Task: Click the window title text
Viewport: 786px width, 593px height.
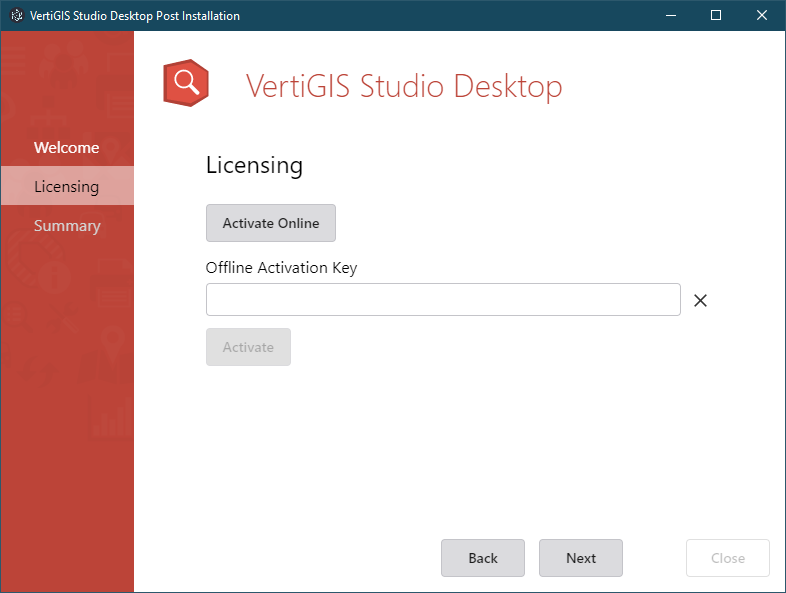Action: pyautogui.click(x=135, y=16)
